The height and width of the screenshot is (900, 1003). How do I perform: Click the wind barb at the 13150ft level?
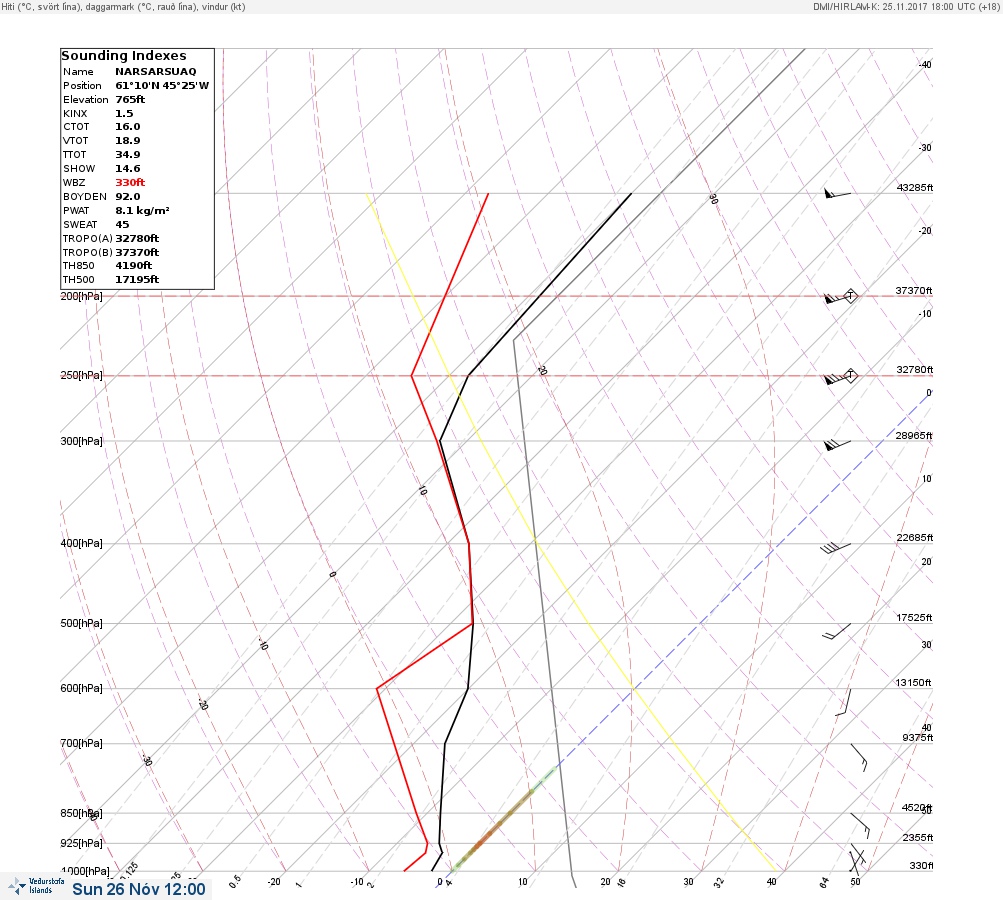click(x=844, y=702)
